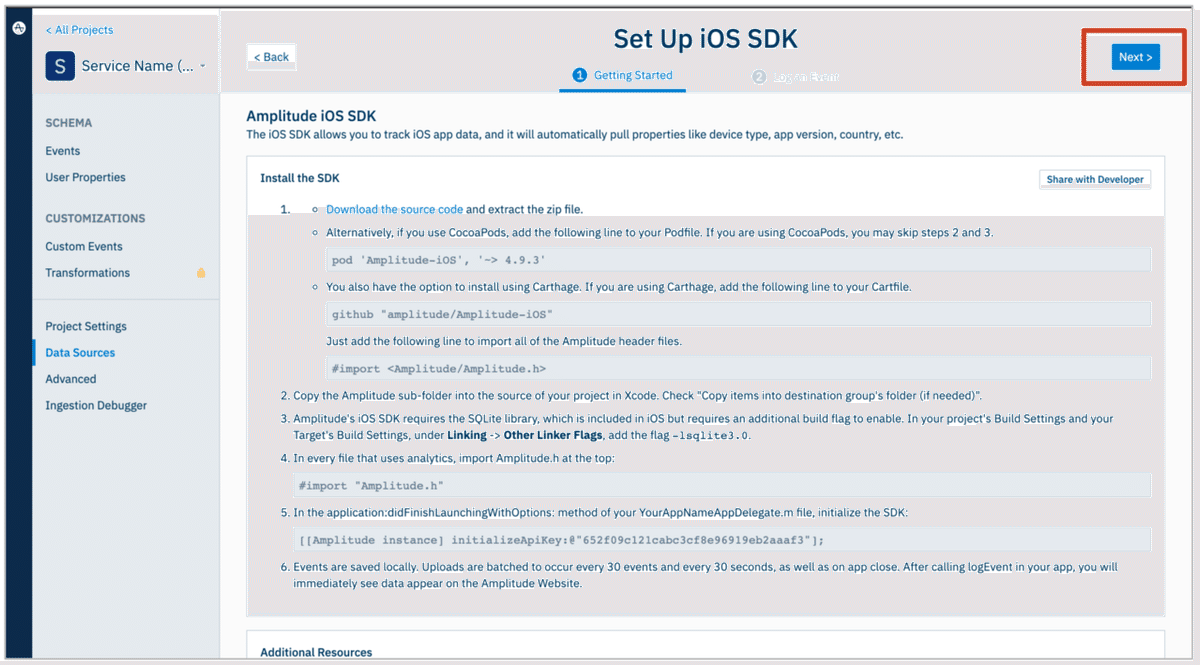Select the Getting Started step tab

622,75
